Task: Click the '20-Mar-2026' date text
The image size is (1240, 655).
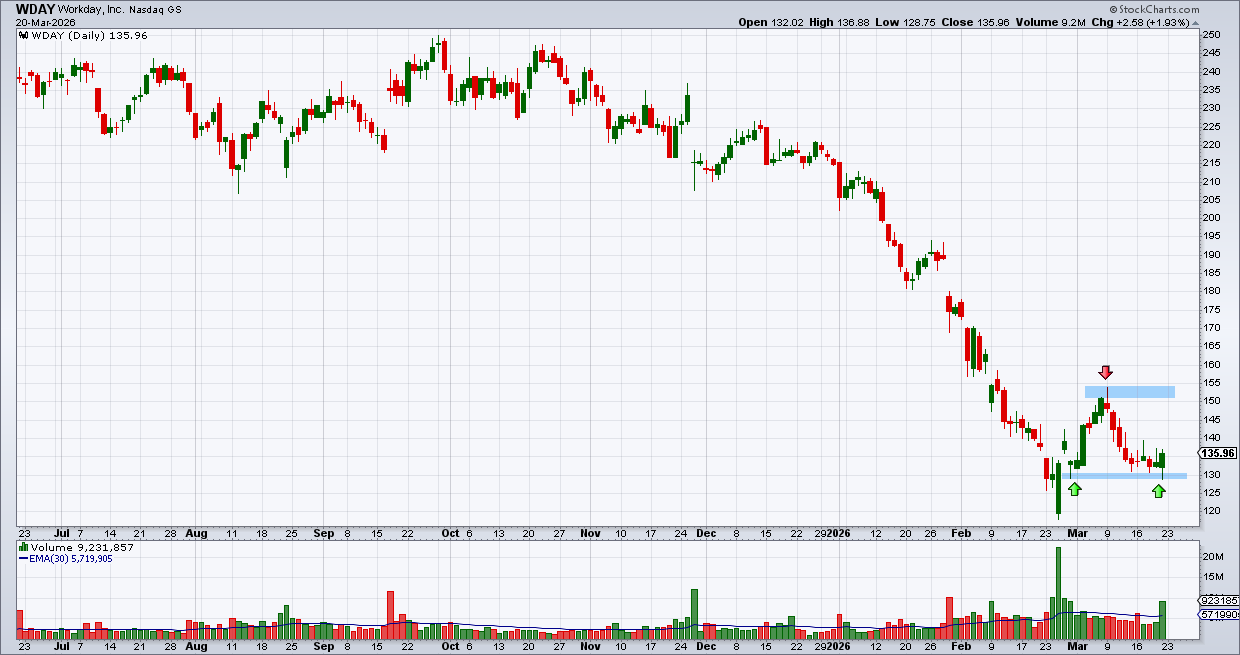Action: tap(45, 22)
